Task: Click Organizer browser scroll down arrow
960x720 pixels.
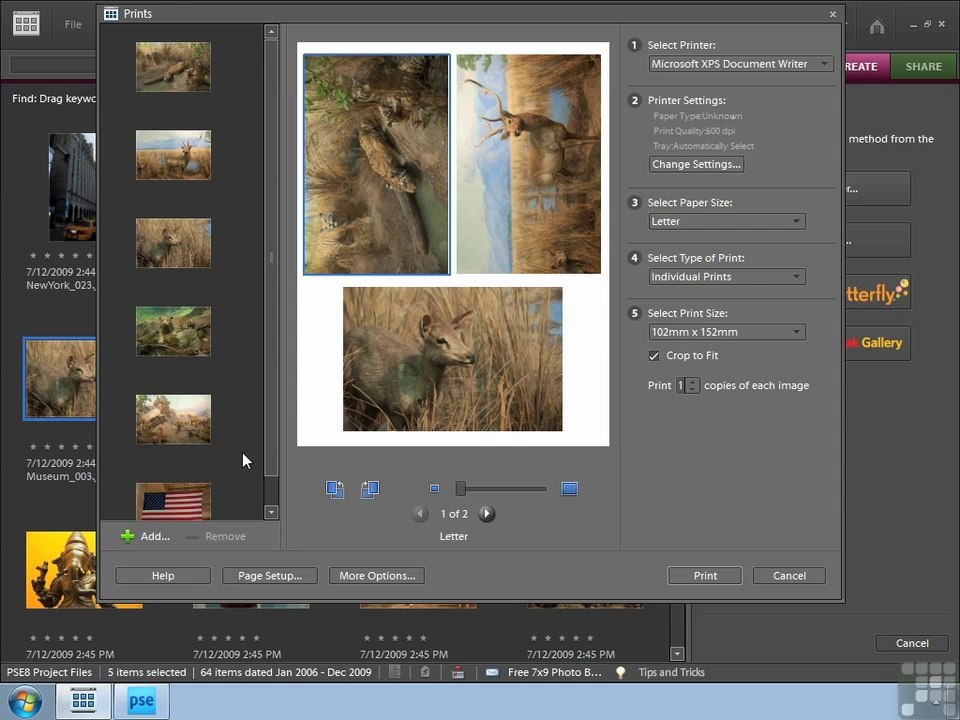Action: [677, 654]
